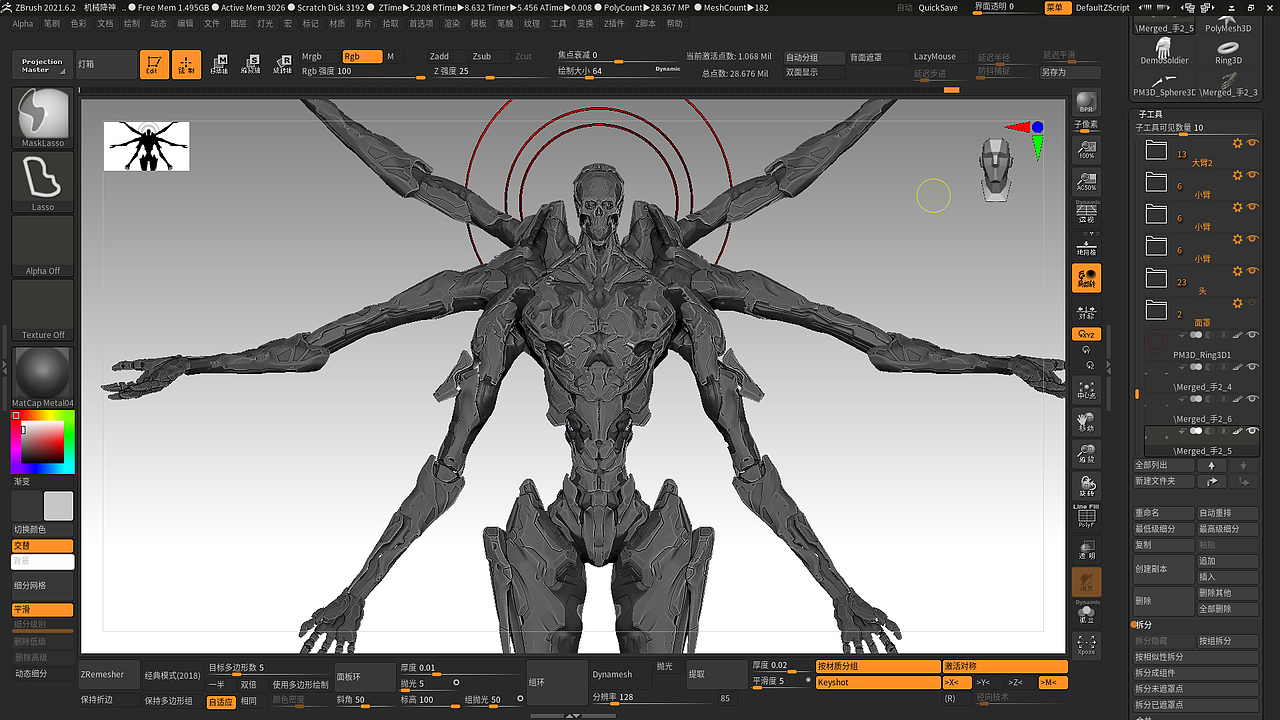This screenshot has height=720, width=1280.
Task: Activate Edit mode button
Action: 154,64
